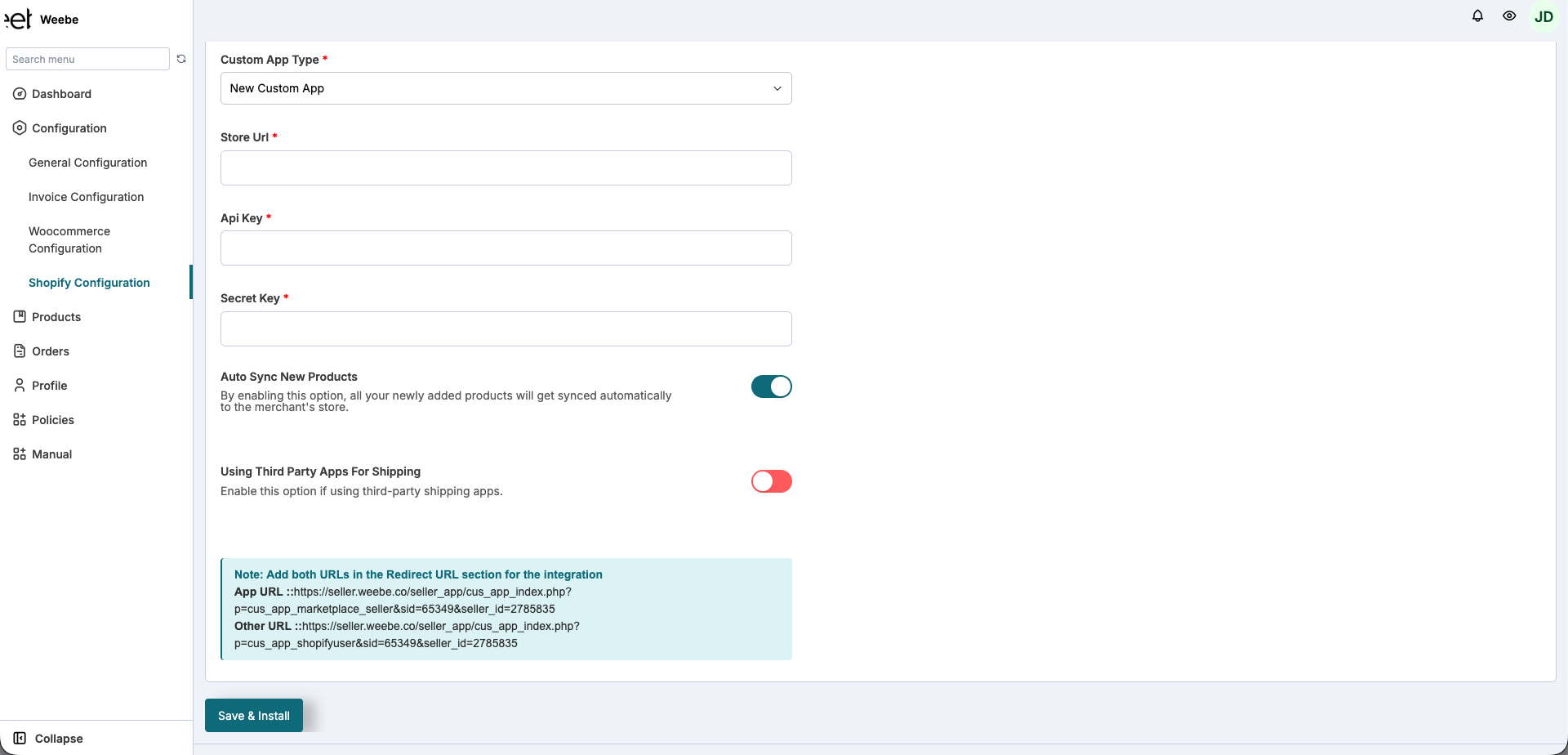Open General Configuration link

[x=87, y=163]
